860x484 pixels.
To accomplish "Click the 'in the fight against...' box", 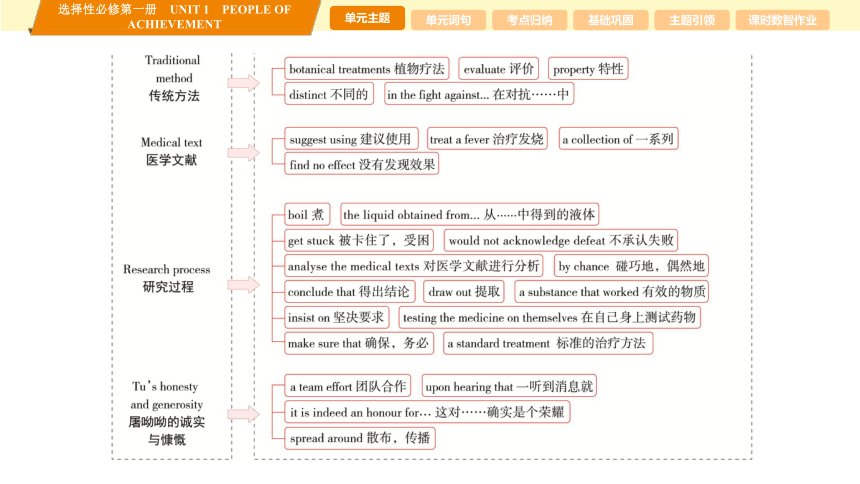I will pyautogui.click(x=478, y=94).
